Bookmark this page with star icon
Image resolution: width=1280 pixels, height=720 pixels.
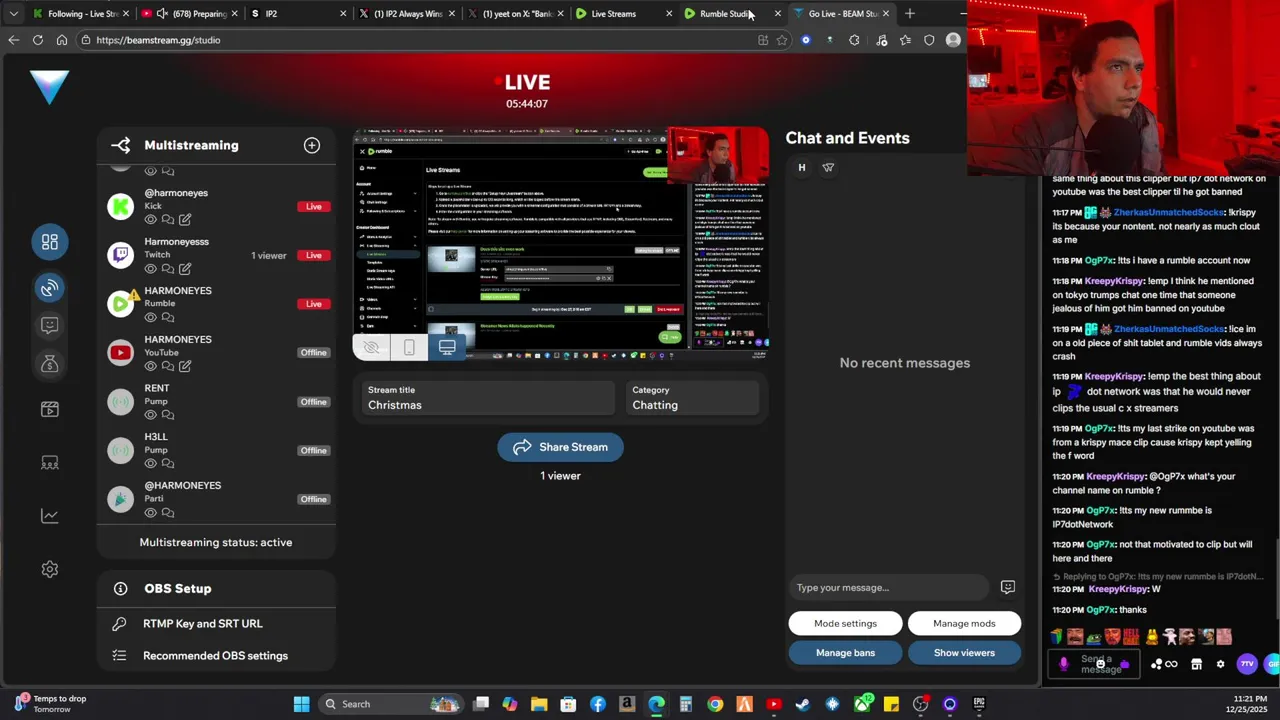coord(782,40)
